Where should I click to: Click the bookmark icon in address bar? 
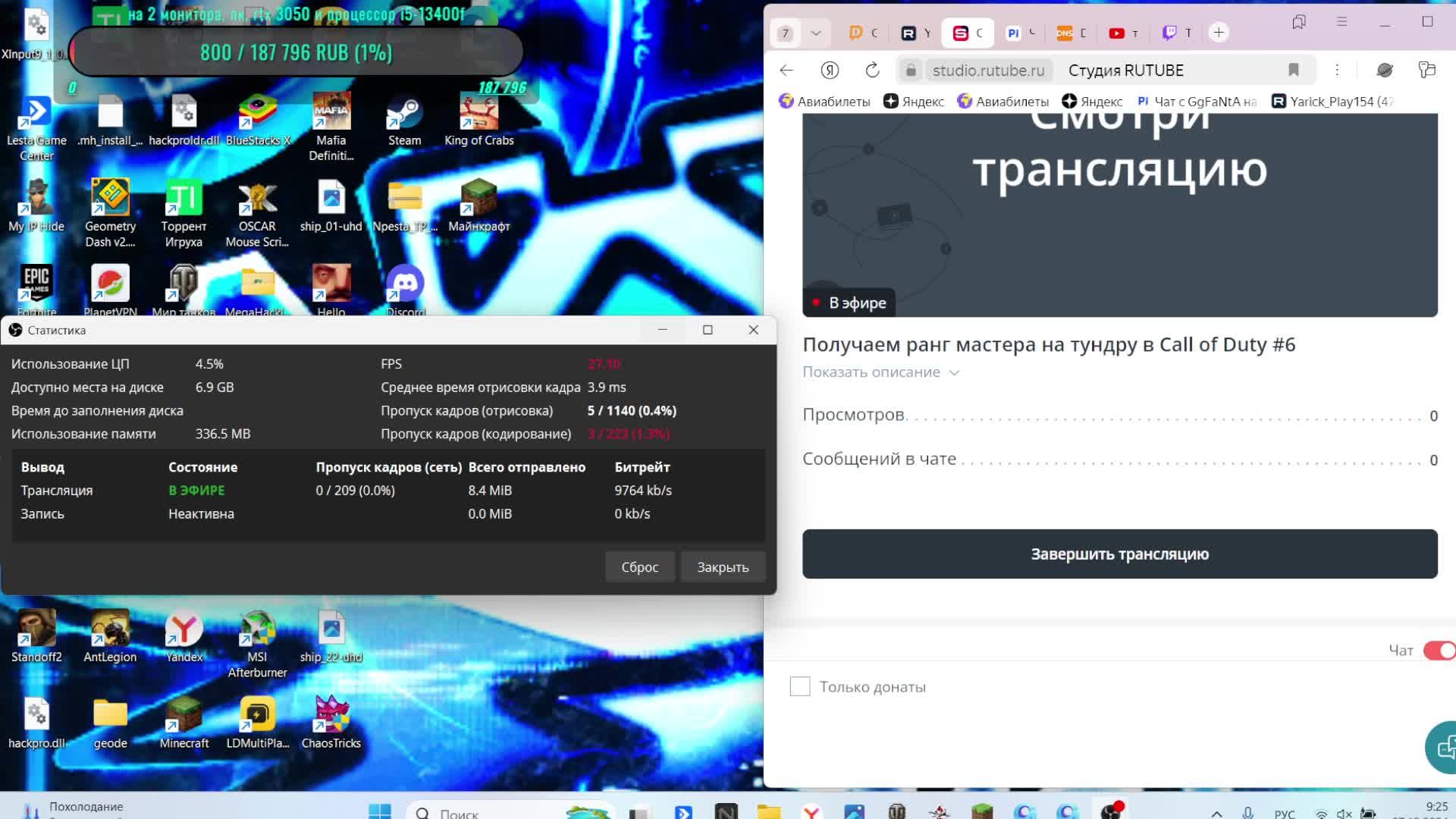coord(1294,71)
